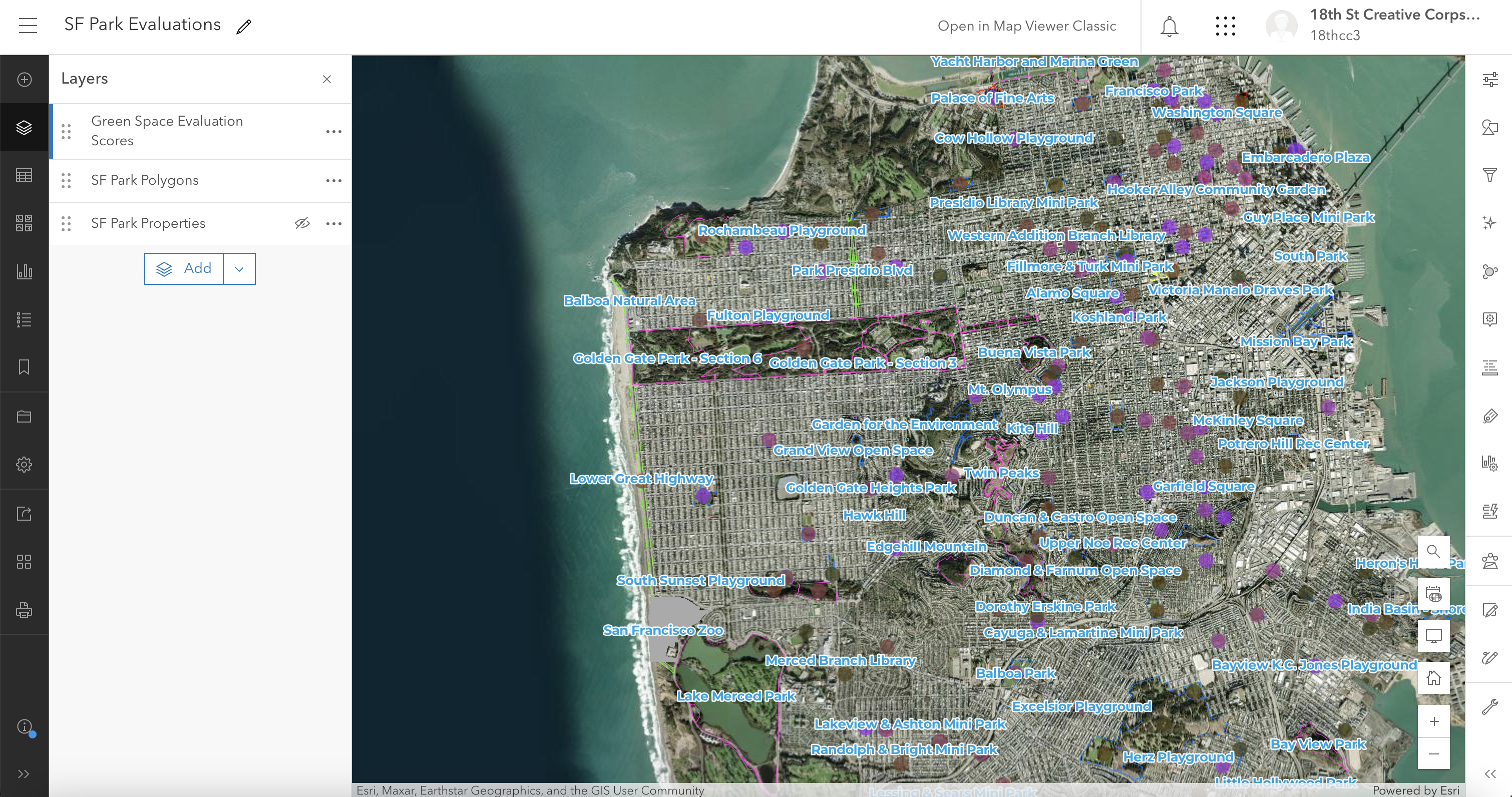The height and width of the screenshot is (797, 1512).
Task: Open Bookmarks in left toolbar
Action: coord(24,367)
